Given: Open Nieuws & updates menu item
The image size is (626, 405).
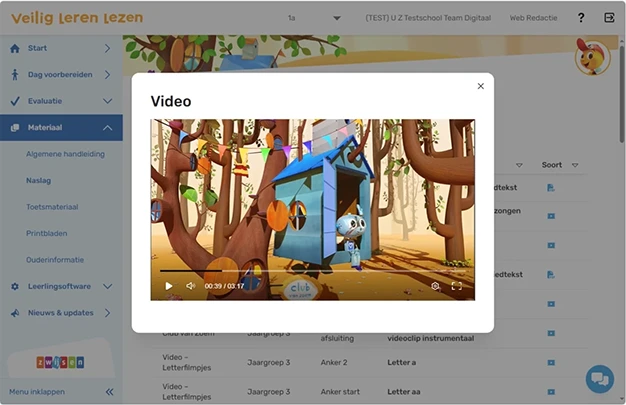Looking at the screenshot, I should 61,313.
